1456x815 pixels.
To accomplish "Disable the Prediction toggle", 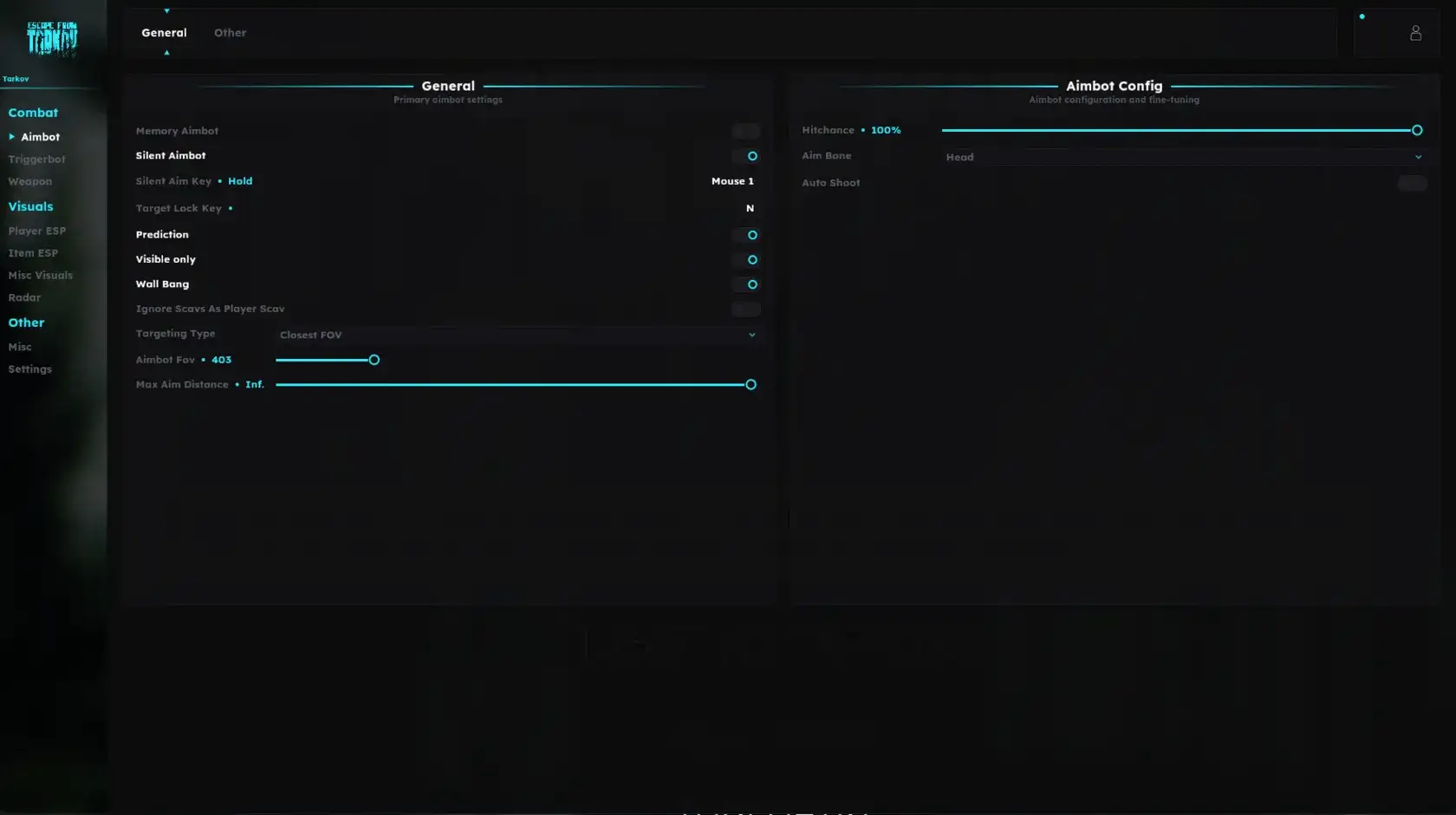I will [746, 235].
